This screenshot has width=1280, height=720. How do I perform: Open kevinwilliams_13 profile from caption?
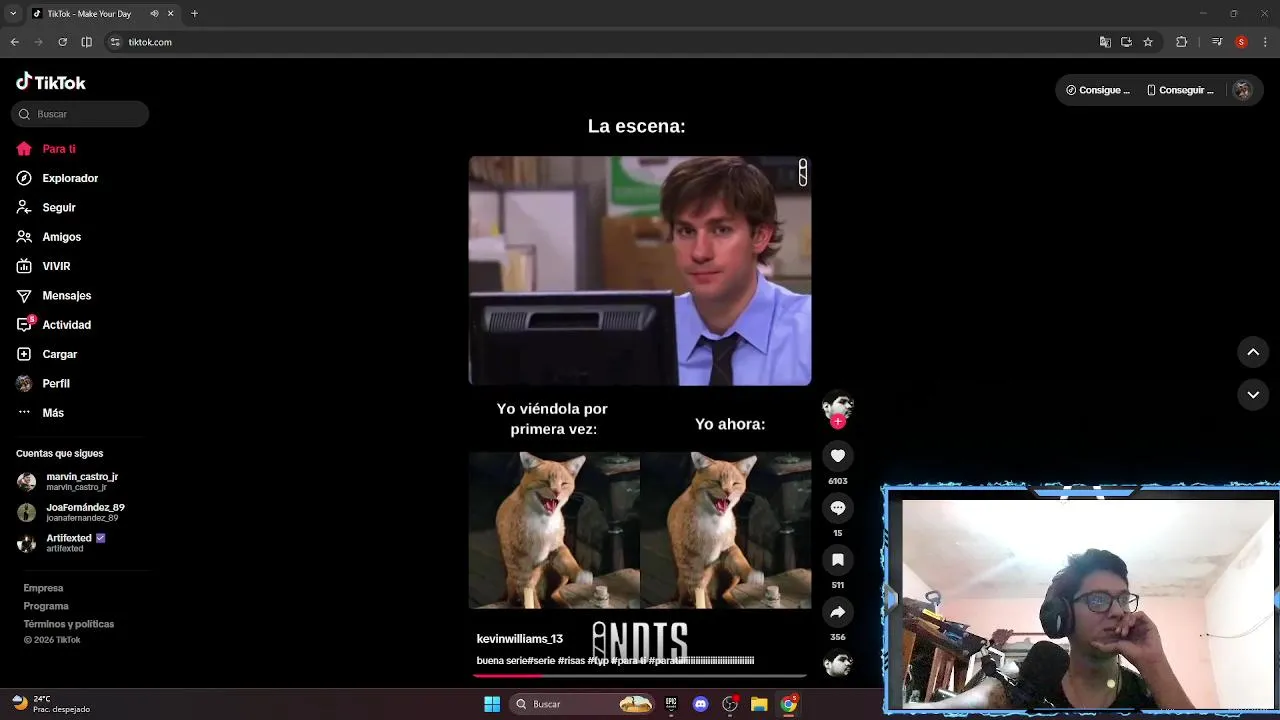tap(519, 639)
